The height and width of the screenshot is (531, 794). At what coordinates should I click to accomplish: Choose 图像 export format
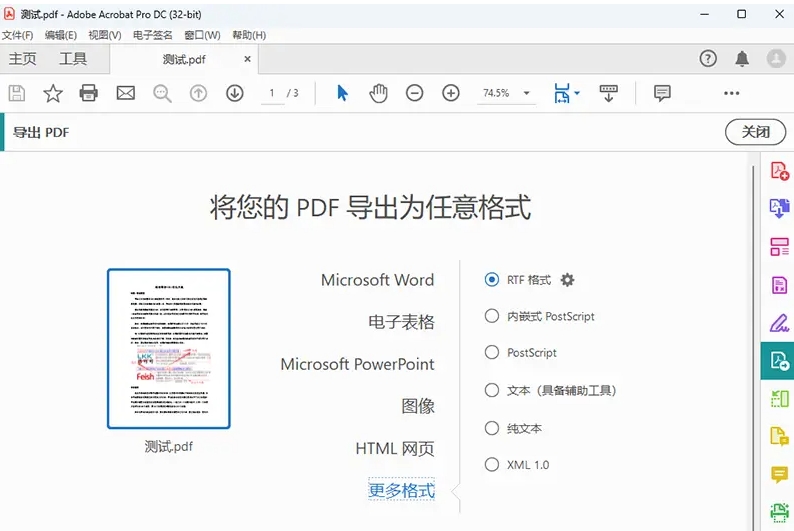[x=418, y=406]
